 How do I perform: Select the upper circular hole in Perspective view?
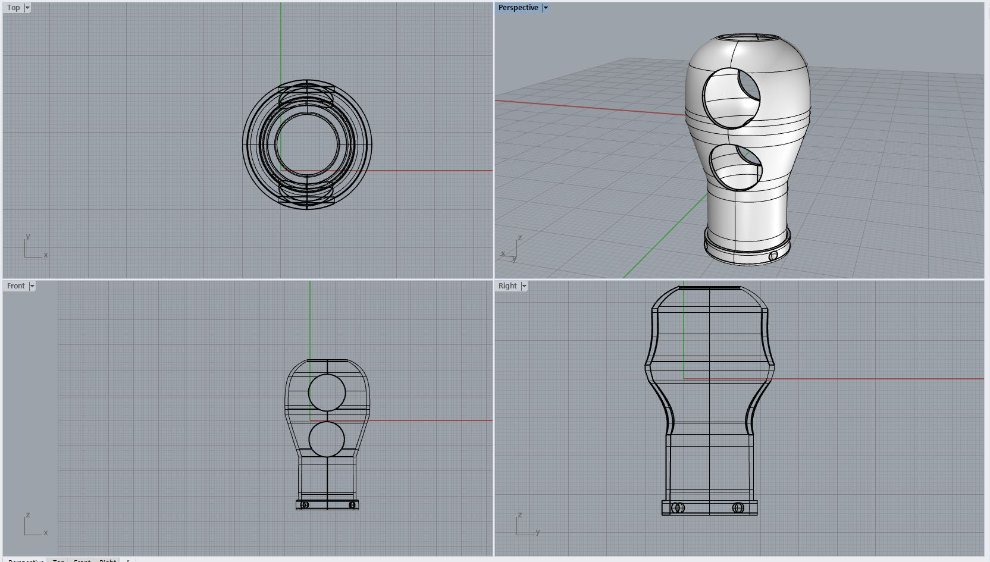point(732,102)
